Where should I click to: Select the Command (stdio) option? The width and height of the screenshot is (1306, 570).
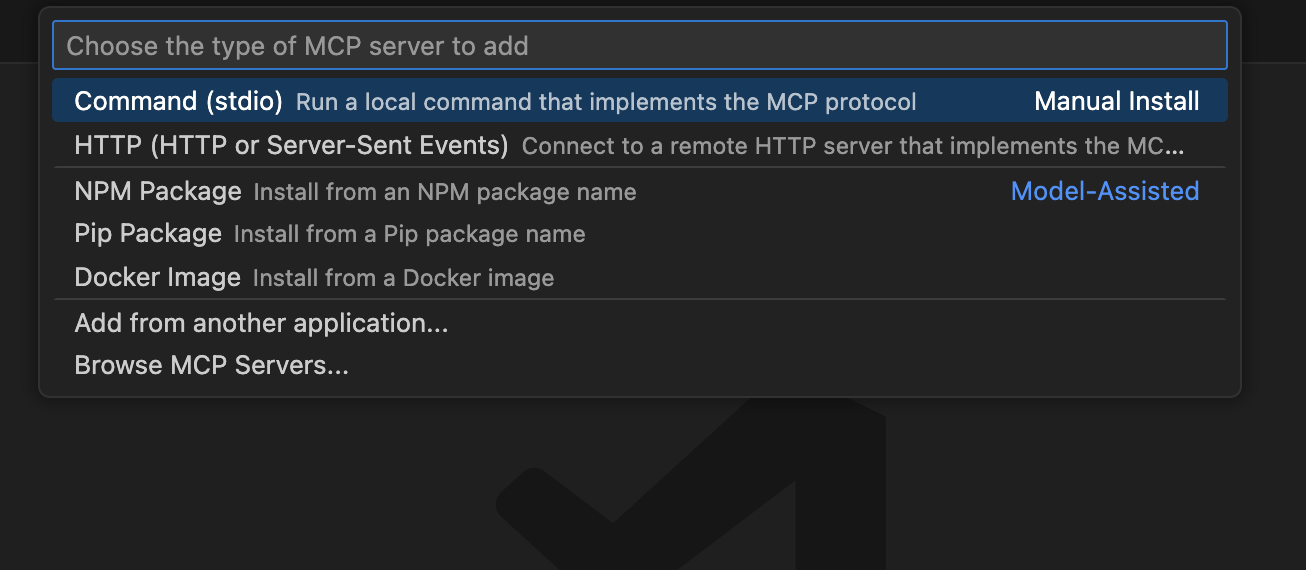tap(178, 101)
